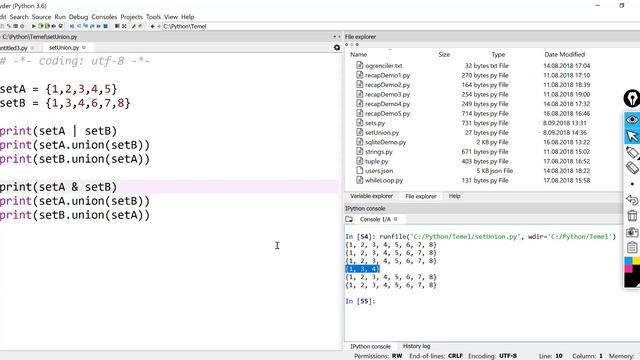Undo last annotation with curved arrow icon

click(x=632, y=200)
